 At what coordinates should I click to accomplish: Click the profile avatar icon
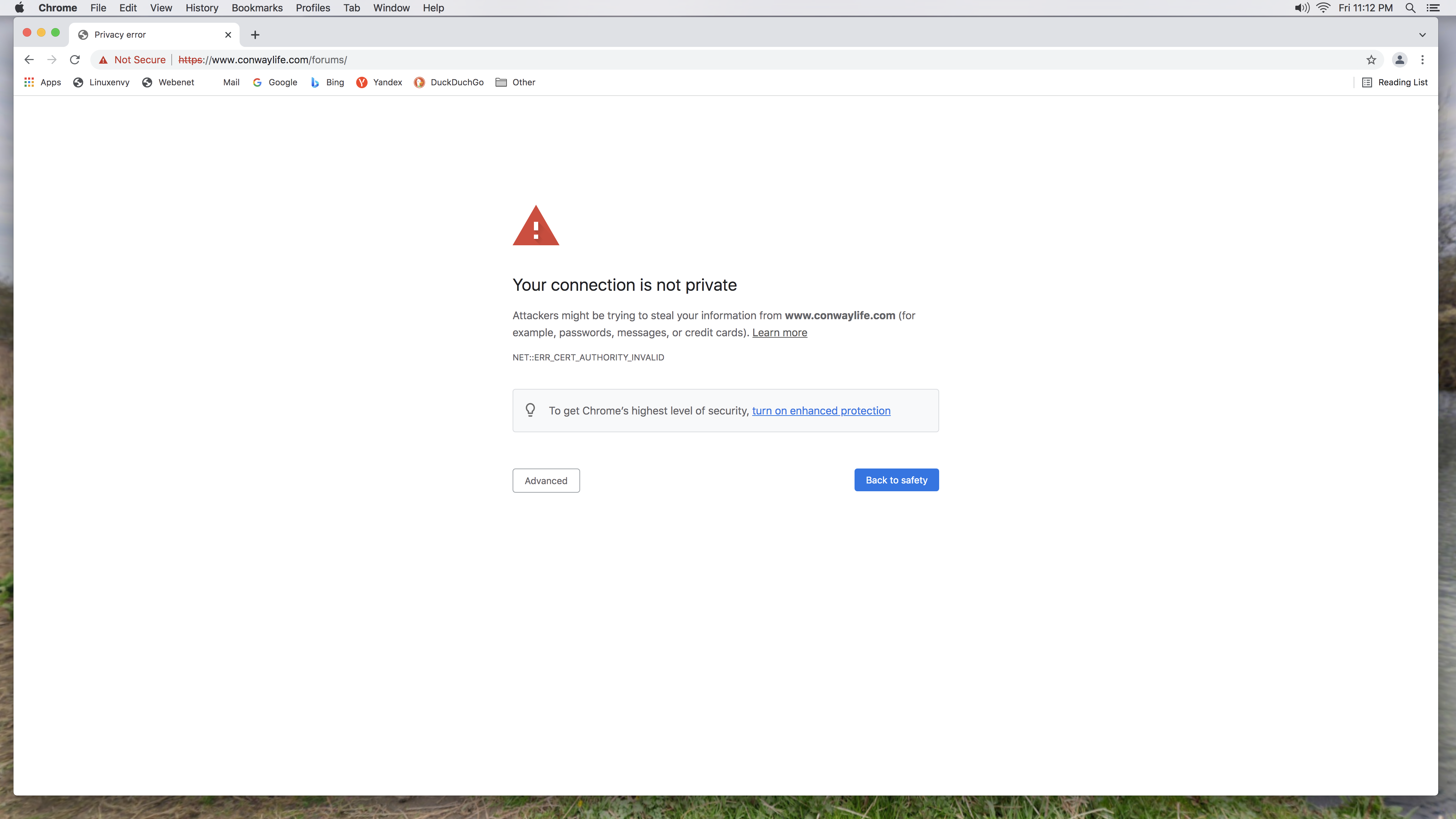tap(1399, 60)
